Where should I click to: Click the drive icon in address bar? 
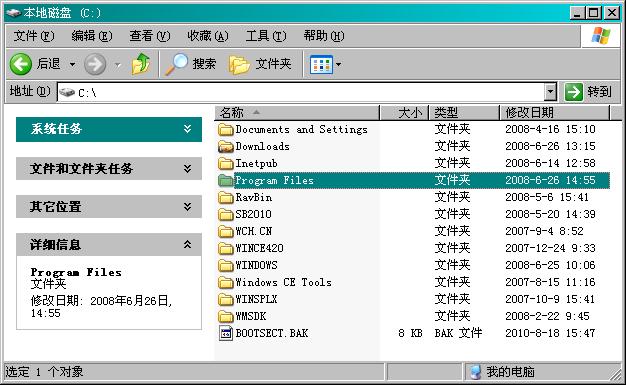point(67,93)
